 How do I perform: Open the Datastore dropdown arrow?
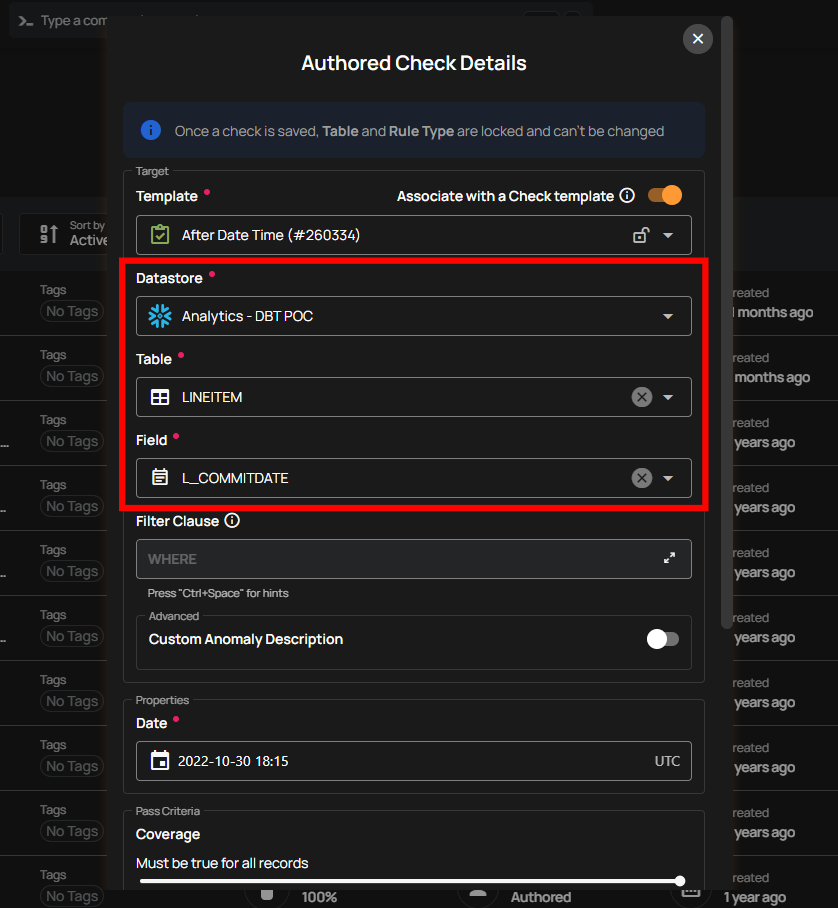click(669, 316)
